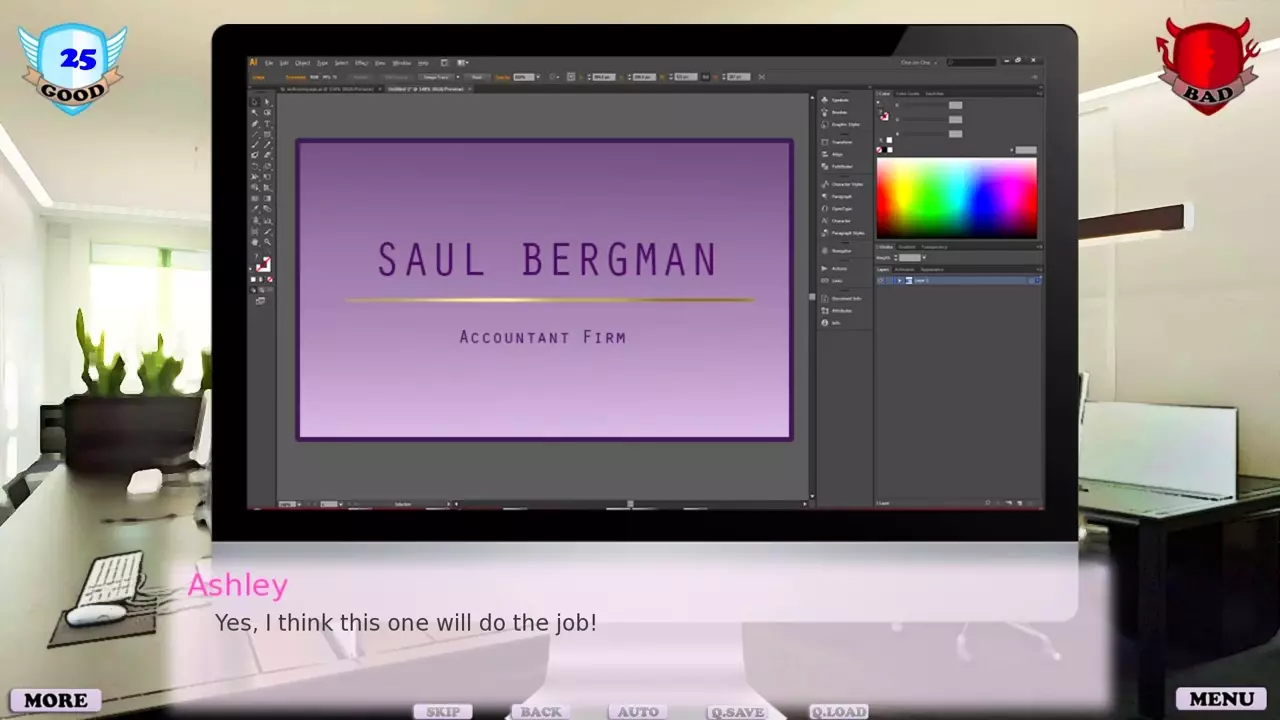Viewport: 1280px width, 720px height.
Task: Open the Document Info panel icon
Action: point(825,298)
